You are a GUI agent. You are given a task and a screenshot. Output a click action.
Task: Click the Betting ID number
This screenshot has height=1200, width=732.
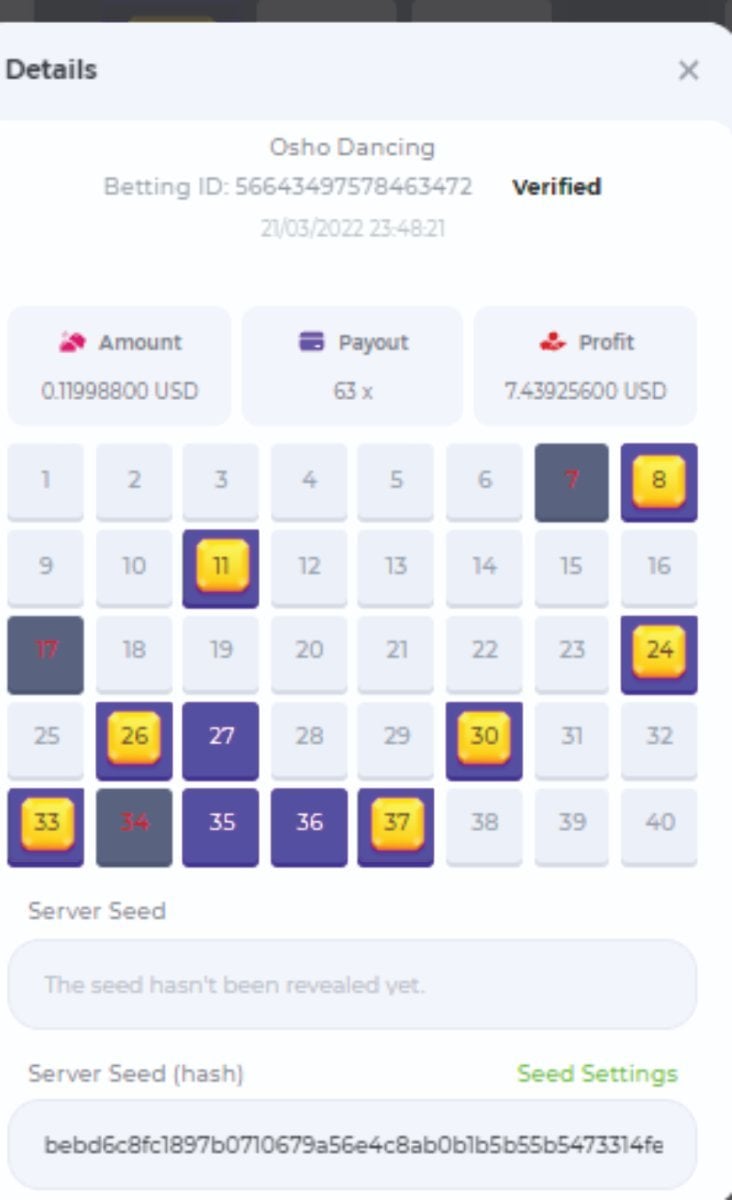pos(353,187)
